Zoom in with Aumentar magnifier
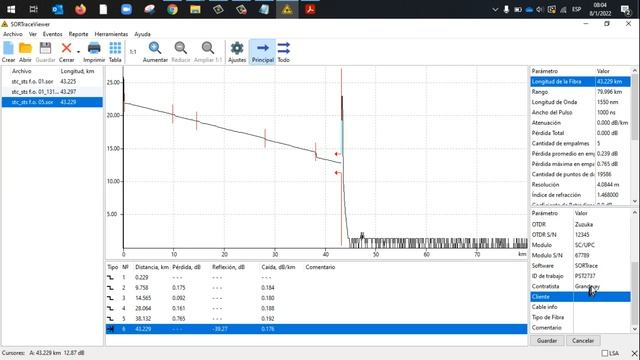This screenshot has width=640, height=360. click(155, 52)
